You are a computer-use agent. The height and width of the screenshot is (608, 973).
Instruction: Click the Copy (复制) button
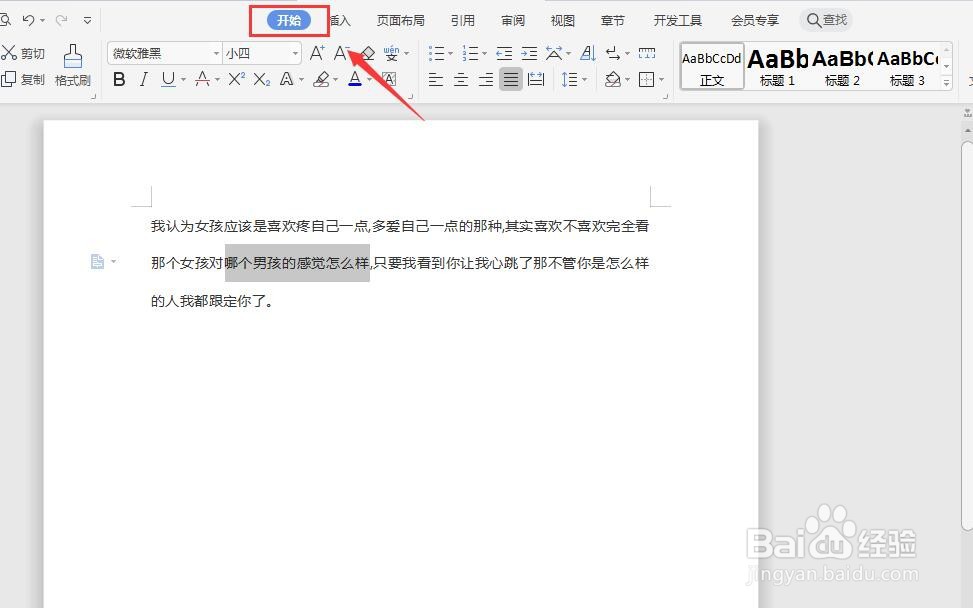[x=23, y=80]
